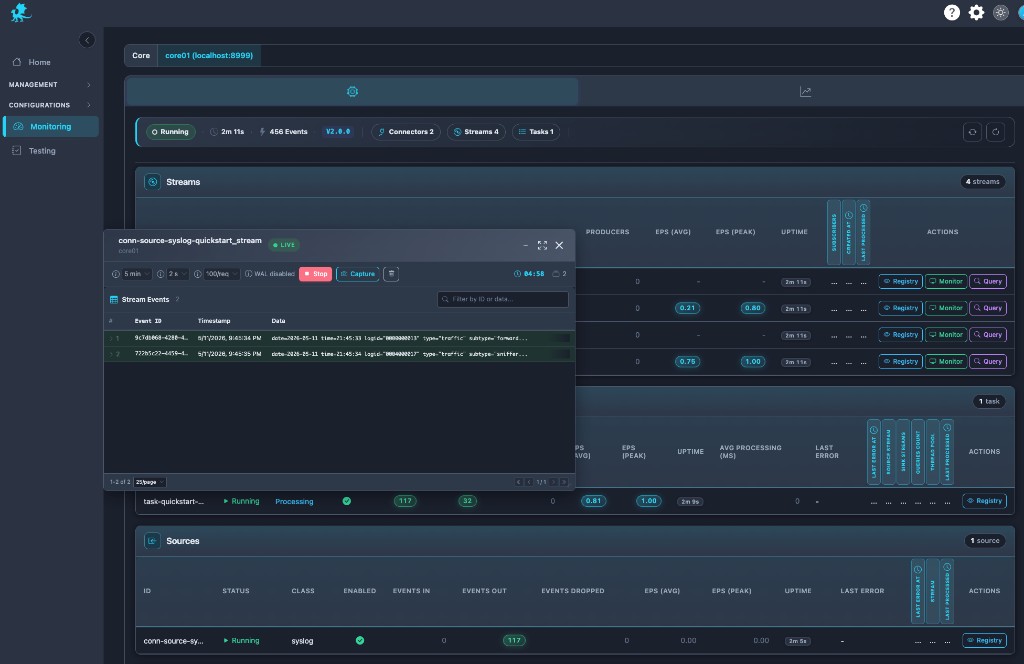Toggle the LAST PROCESSED column in Streams table

click(x=863, y=232)
